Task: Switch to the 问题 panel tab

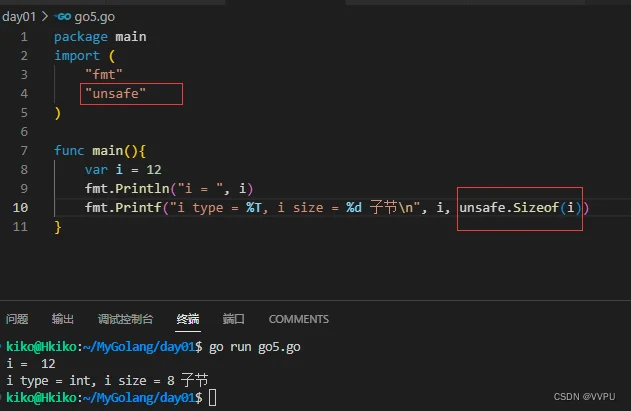Action: (17, 319)
